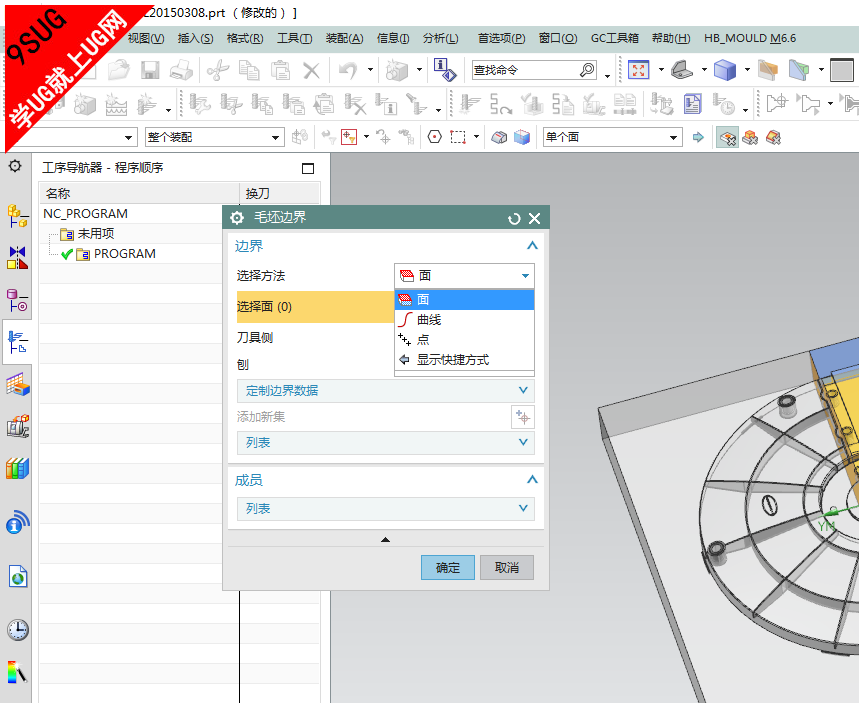Click the collapse dialog triangle above 确定
The width and height of the screenshot is (859, 703).
pos(385,540)
